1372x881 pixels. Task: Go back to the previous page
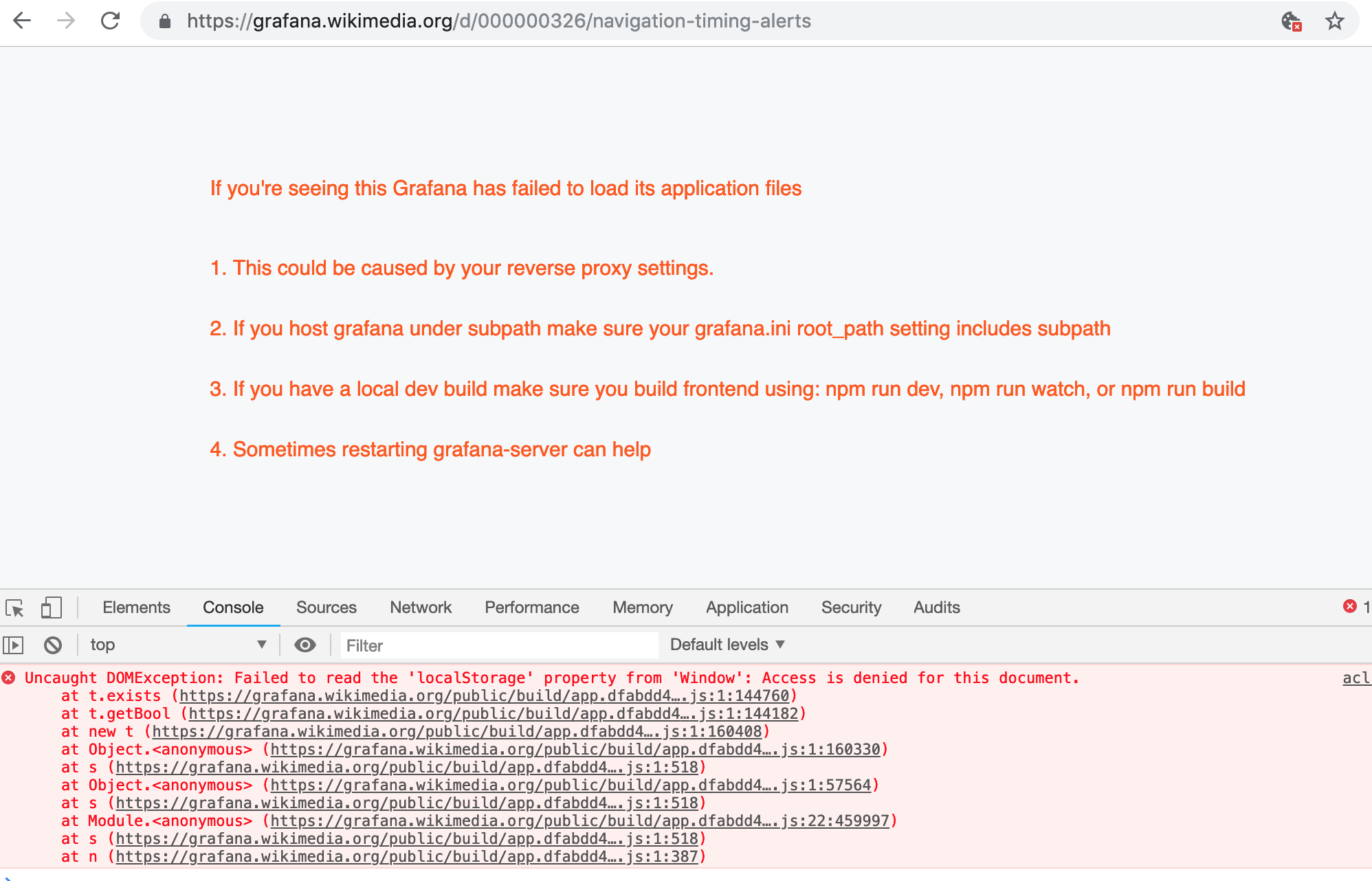coord(23,21)
